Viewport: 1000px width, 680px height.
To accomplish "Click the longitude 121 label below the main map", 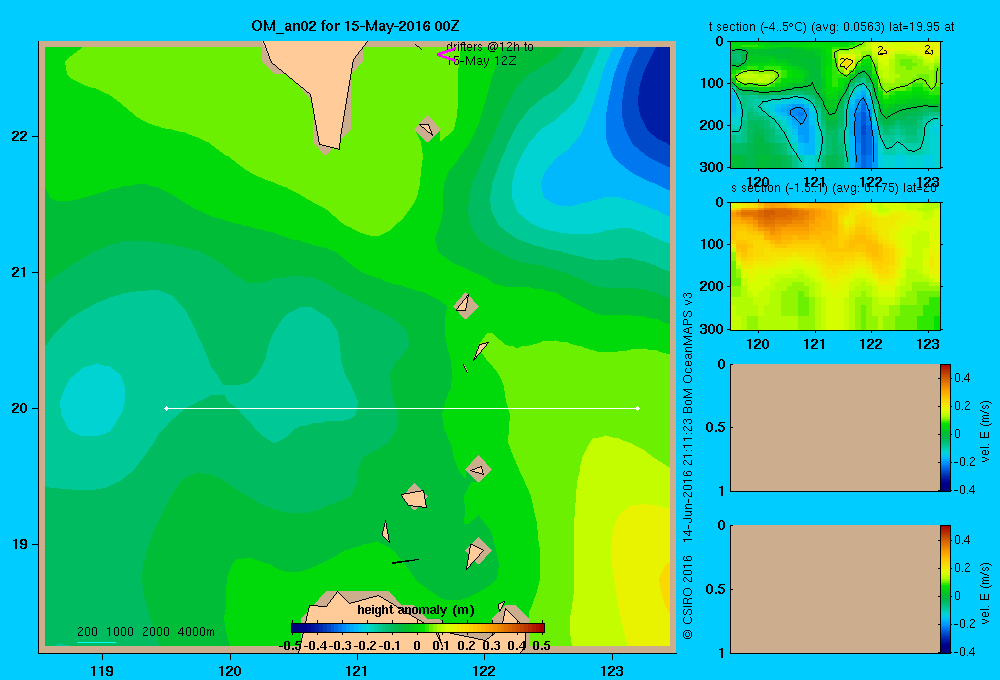I will (357, 670).
